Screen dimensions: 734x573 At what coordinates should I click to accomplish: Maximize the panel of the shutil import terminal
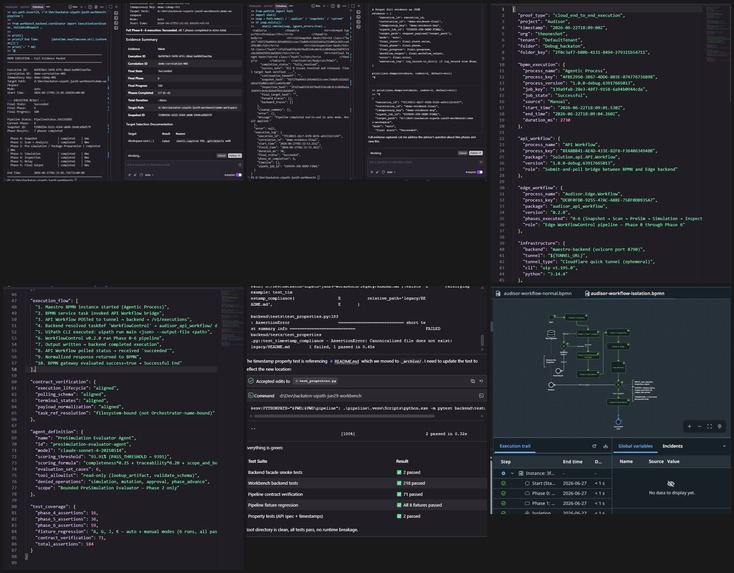pyautogui.click(x=353, y=6)
